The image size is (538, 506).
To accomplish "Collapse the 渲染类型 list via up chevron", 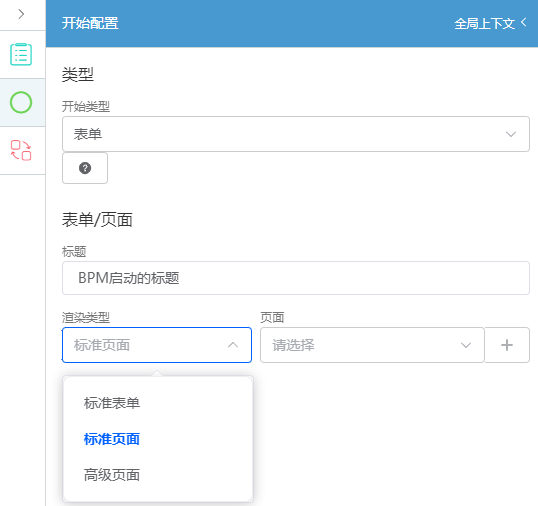I will pyautogui.click(x=233, y=345).
